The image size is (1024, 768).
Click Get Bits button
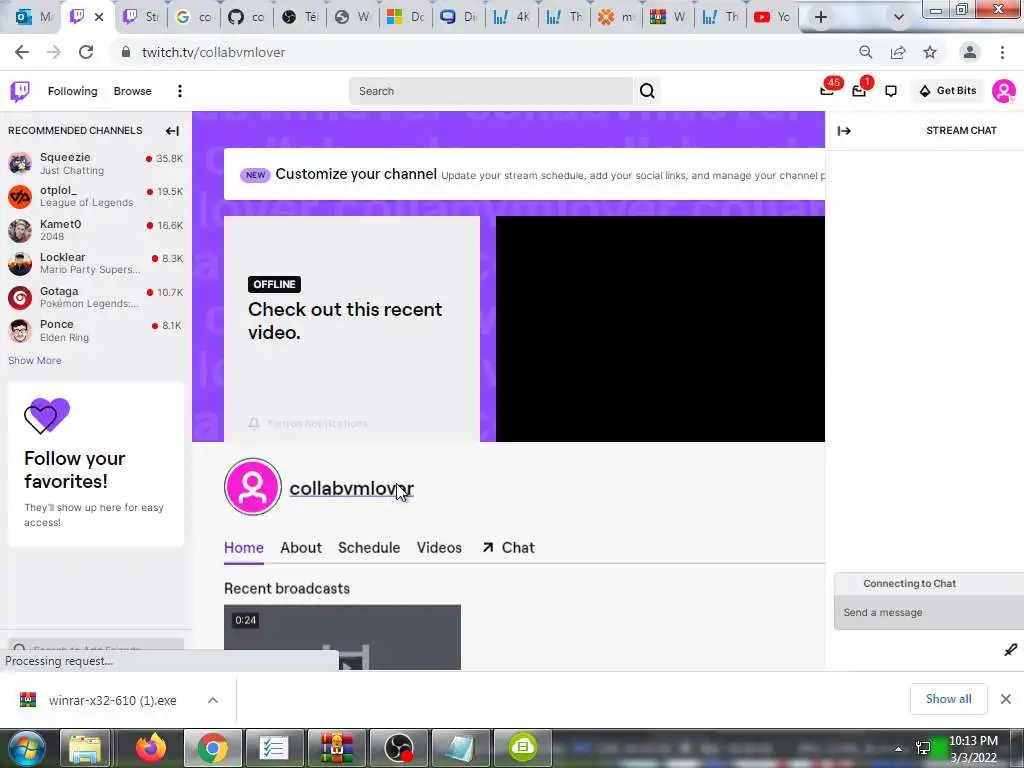pos(948,91)
